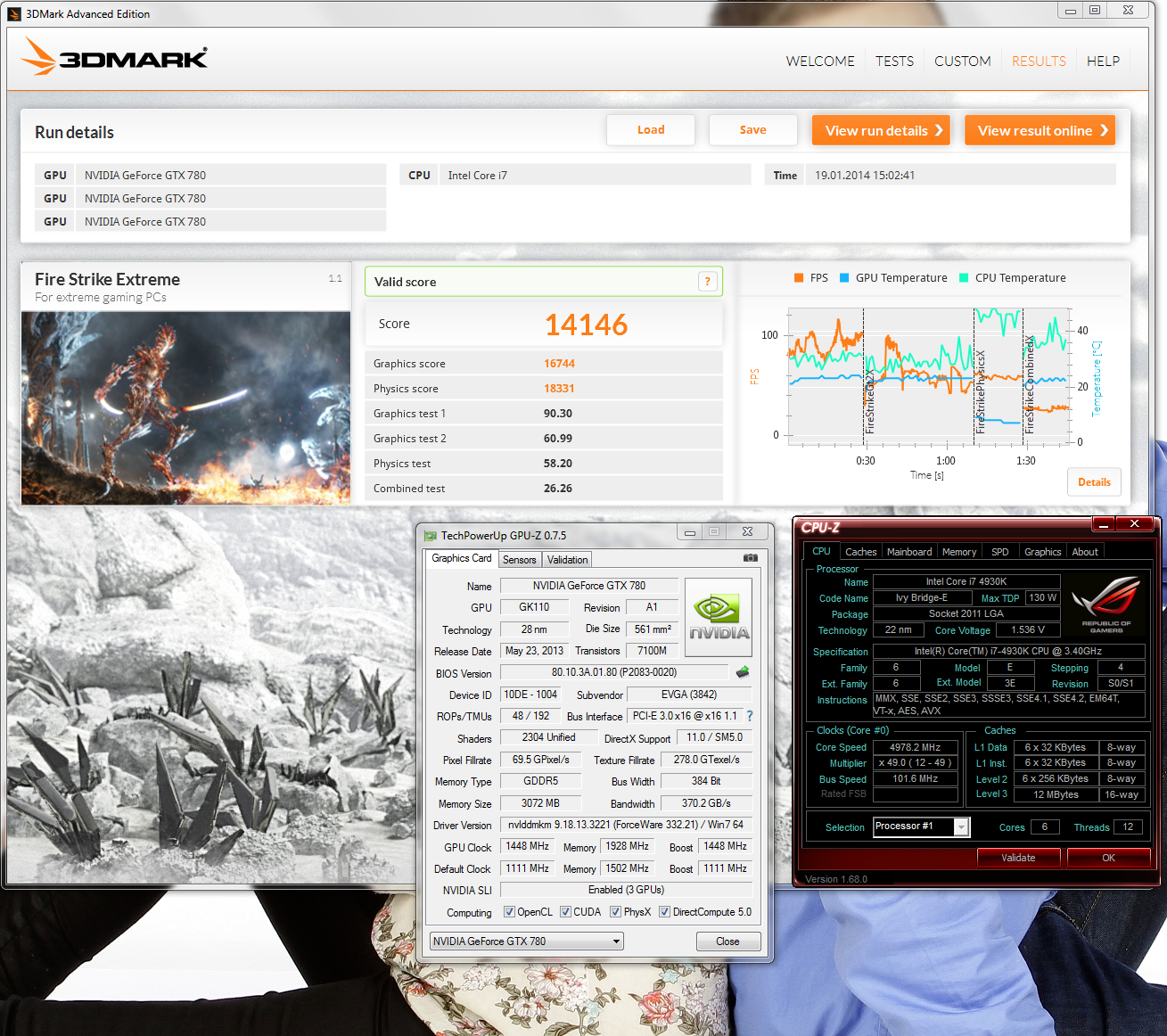Screen dimensions: 1167x1036
Task: Click the CPU-Z OK button
Action: coord(1108,858)
